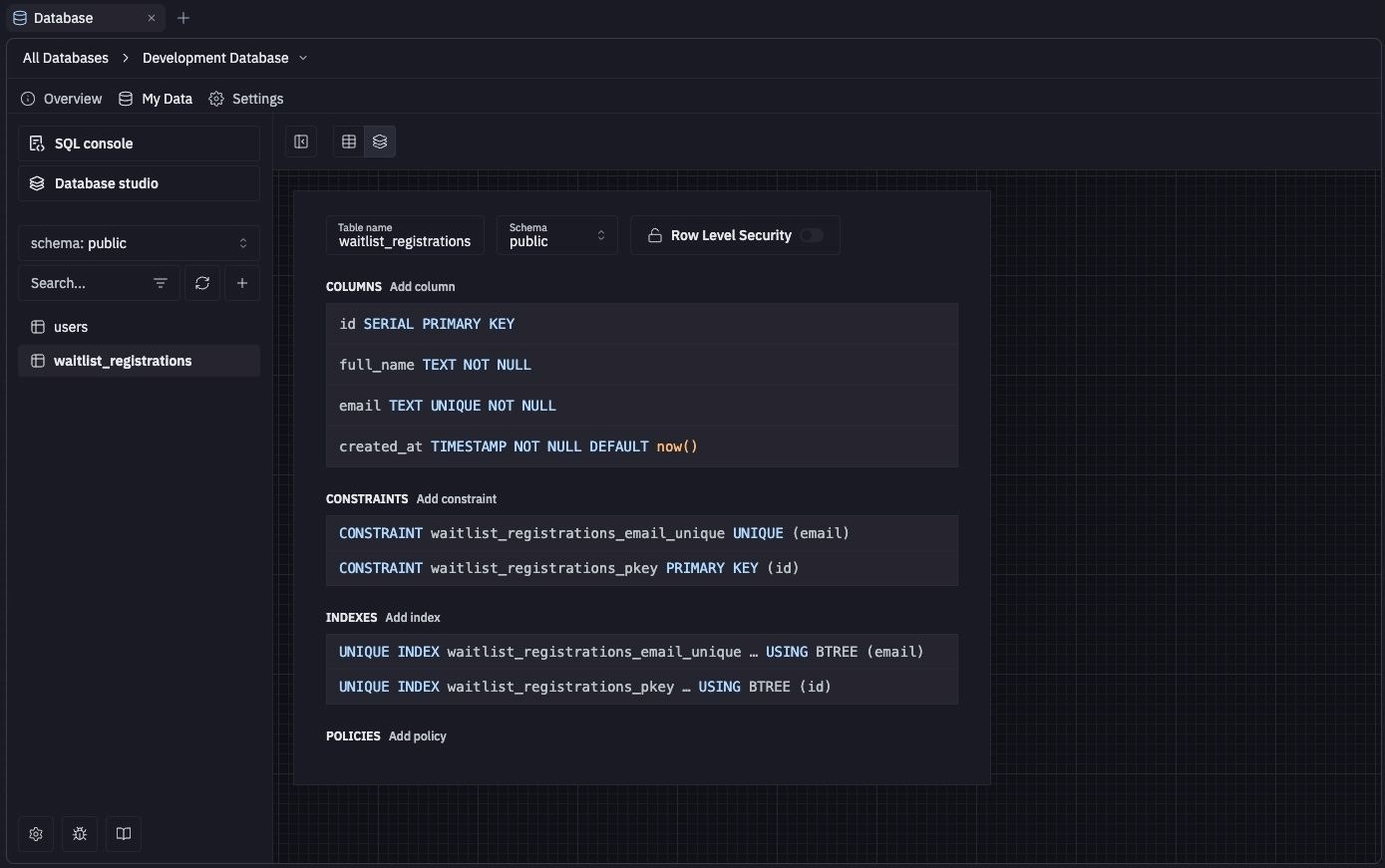The width and height of the screenshot is (1385, 868).
Task: Open the Settings tab
Action: click(245, 99)
